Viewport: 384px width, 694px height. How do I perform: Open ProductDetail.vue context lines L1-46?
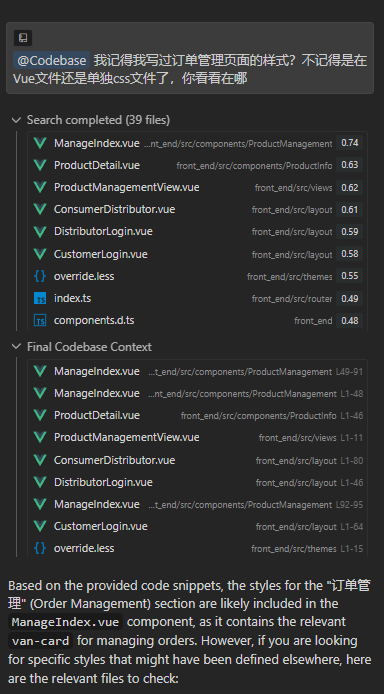pyautogui.click(x=197, y=415)
